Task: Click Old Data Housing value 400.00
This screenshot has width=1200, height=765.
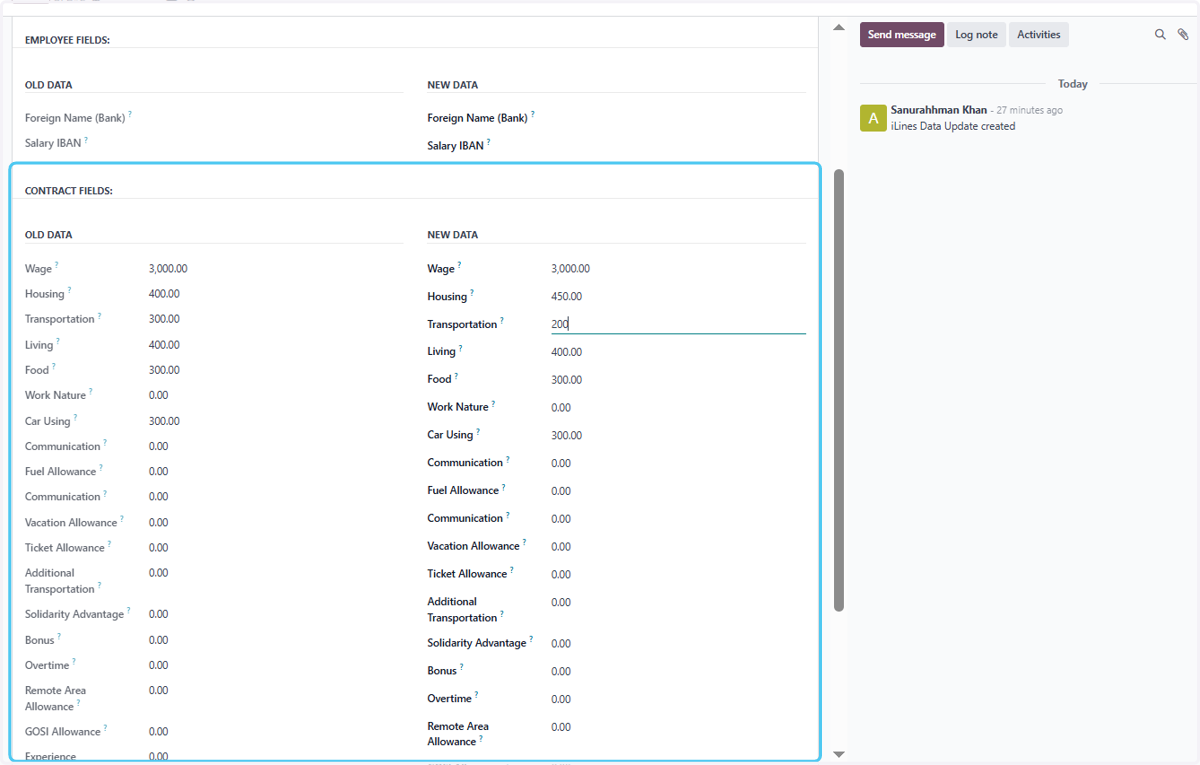Action: [164, 294]
